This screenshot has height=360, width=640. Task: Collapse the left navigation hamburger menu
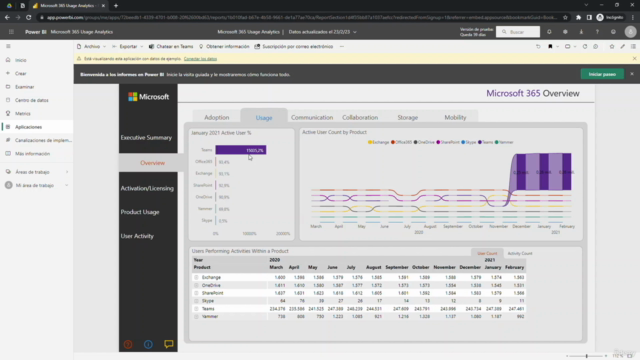[8, 47]
